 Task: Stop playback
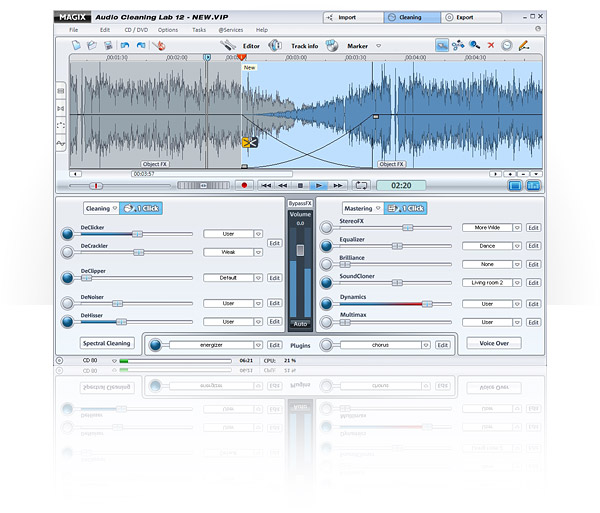300,186
